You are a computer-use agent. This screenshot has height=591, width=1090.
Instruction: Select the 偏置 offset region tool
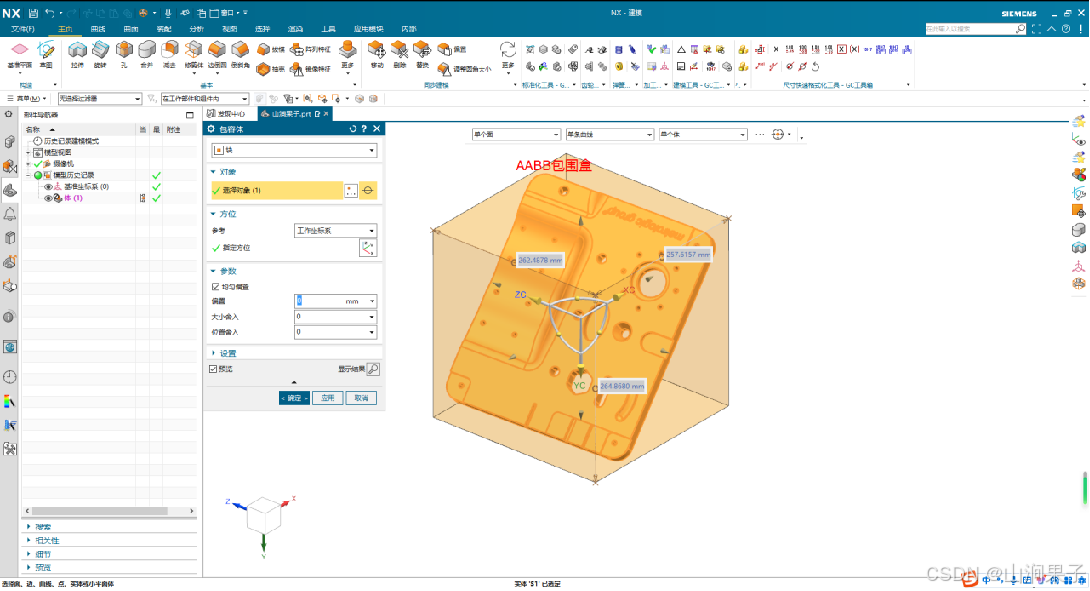tap(452, 49)
